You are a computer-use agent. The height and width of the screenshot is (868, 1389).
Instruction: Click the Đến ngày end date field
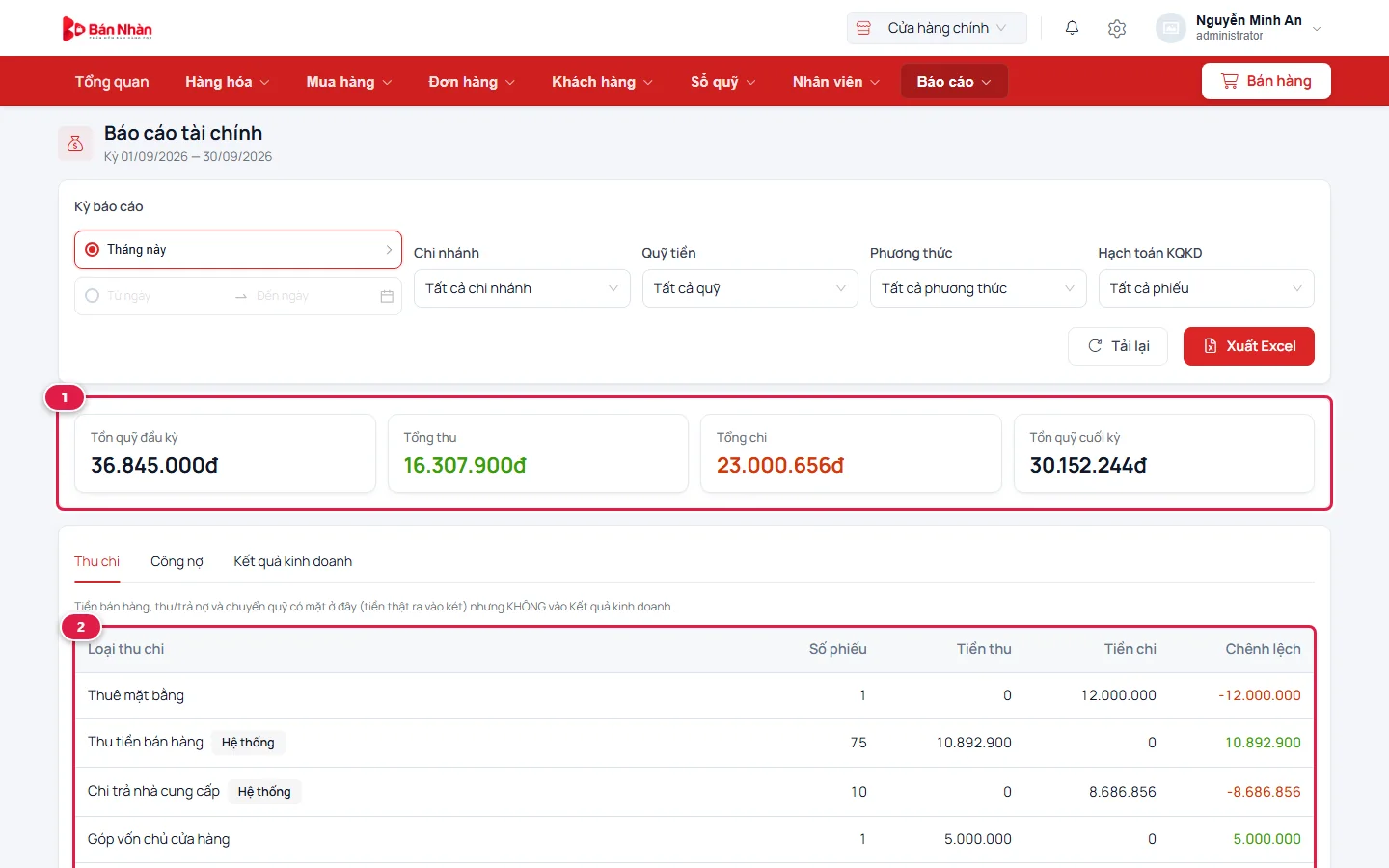pyautogui.click(x=313, y=296)
